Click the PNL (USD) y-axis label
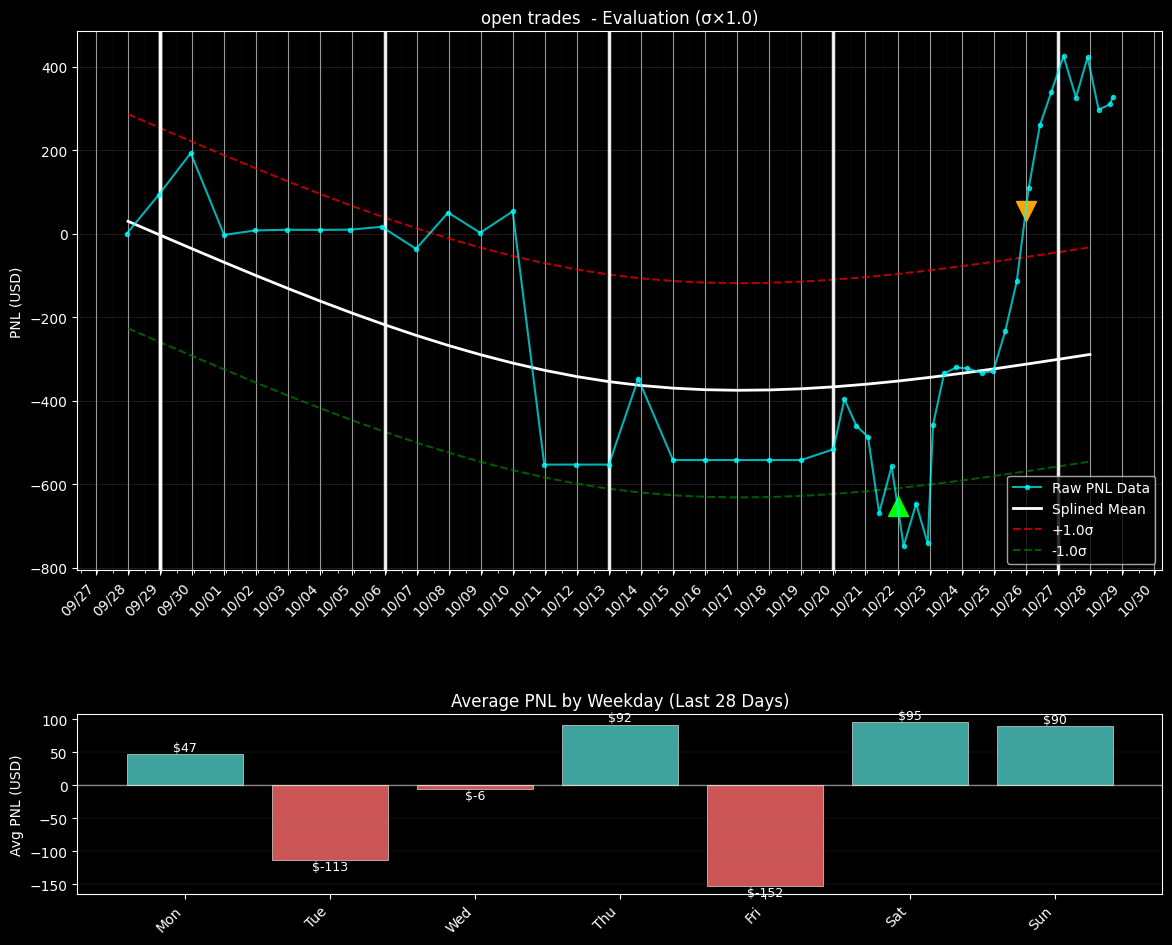This screenshot has width=1172, height=945. click(x=16, y=301)
